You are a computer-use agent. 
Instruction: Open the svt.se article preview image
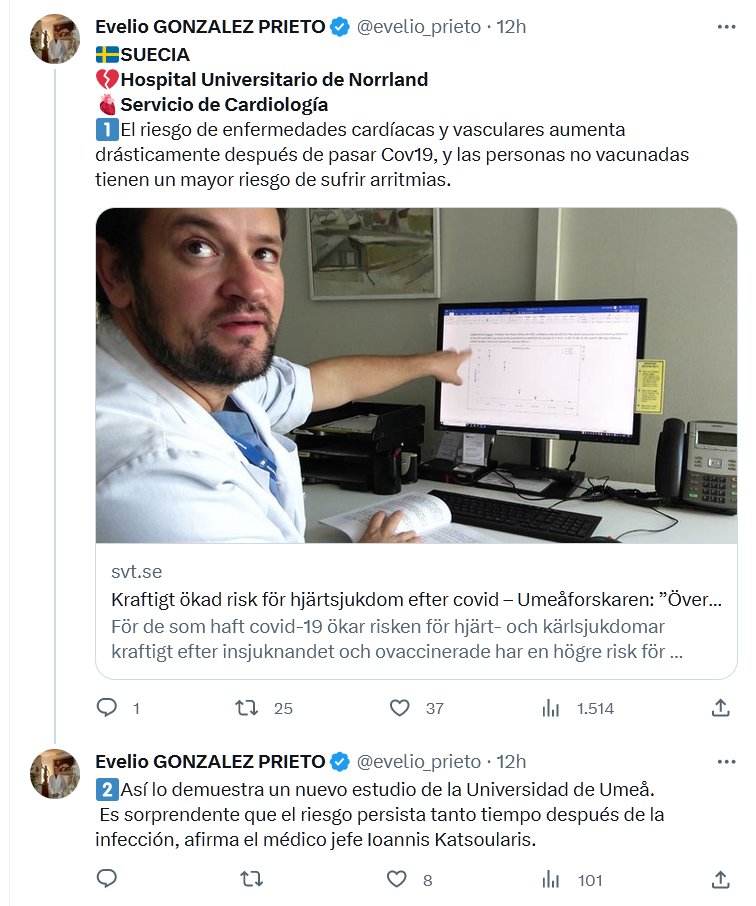416,375
